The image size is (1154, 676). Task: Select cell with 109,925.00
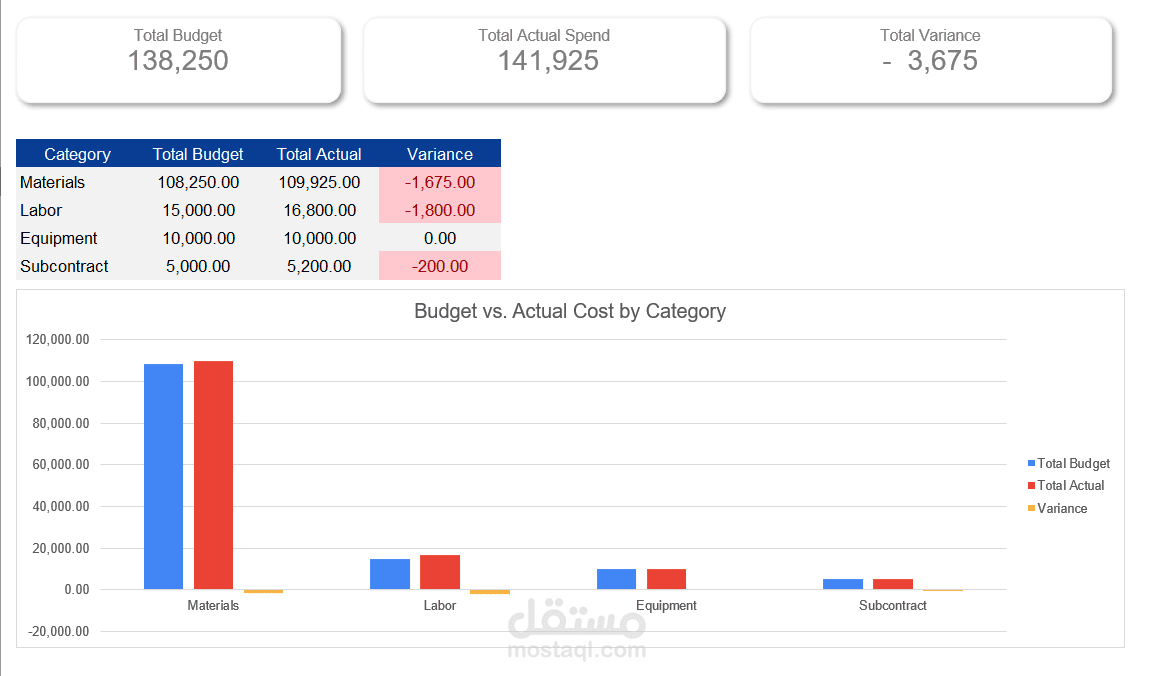(x=319, y=182)
